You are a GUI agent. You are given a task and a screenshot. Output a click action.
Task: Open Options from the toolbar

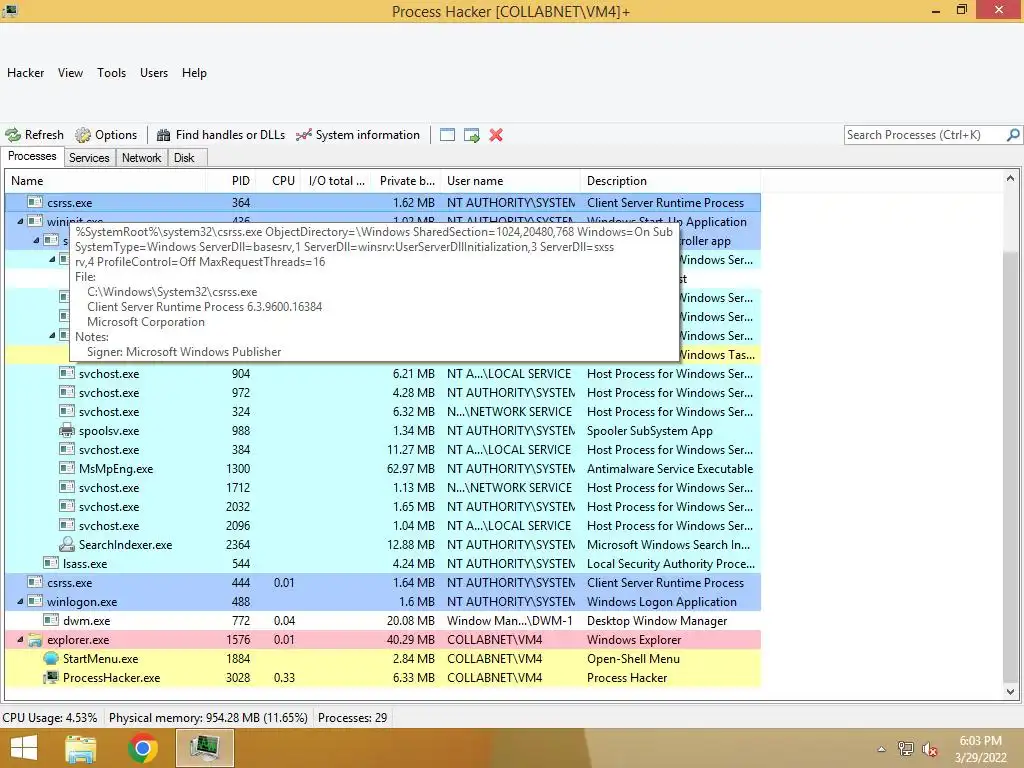106,135
